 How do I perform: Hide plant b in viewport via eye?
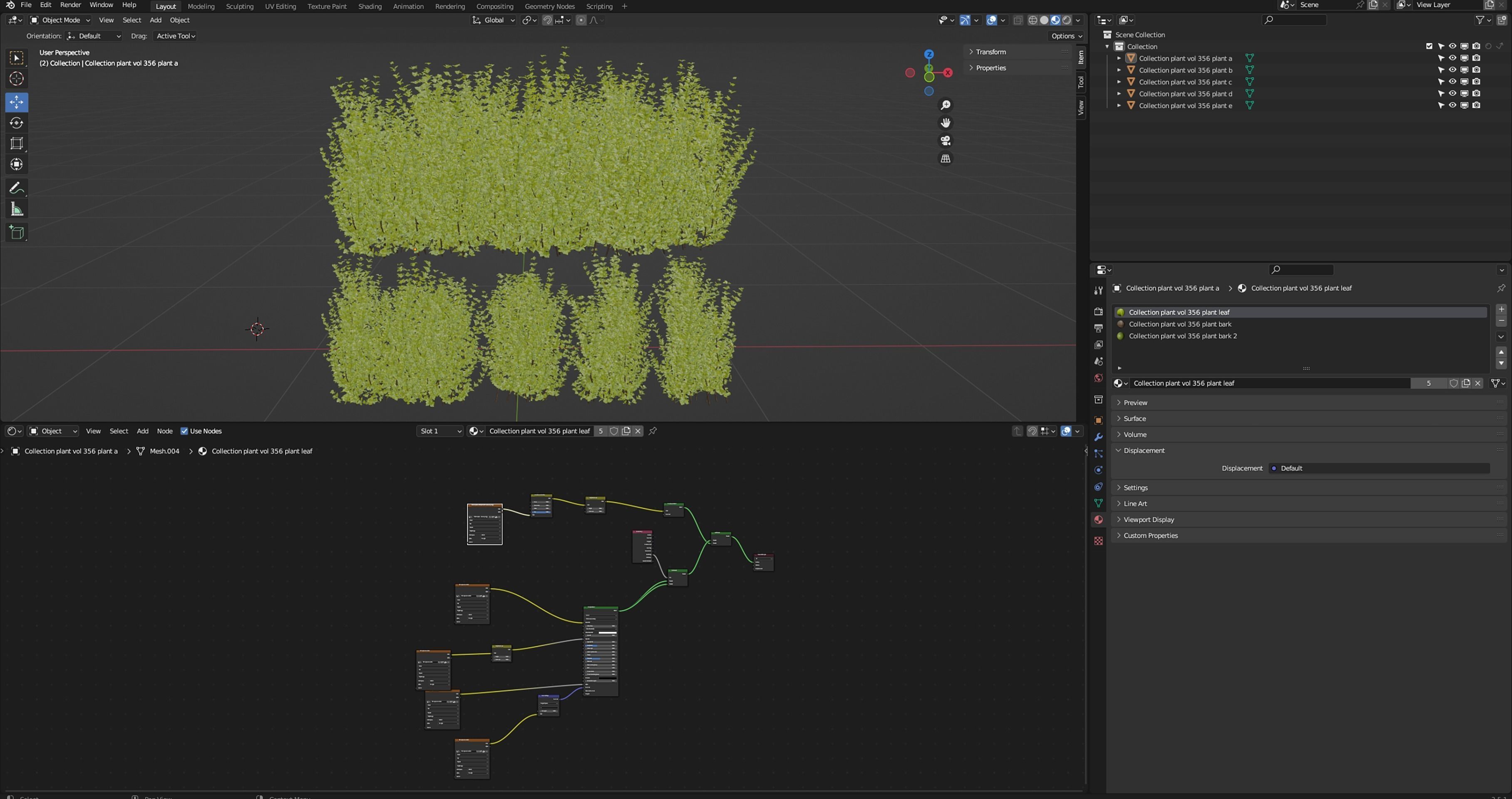[1452, 70]
